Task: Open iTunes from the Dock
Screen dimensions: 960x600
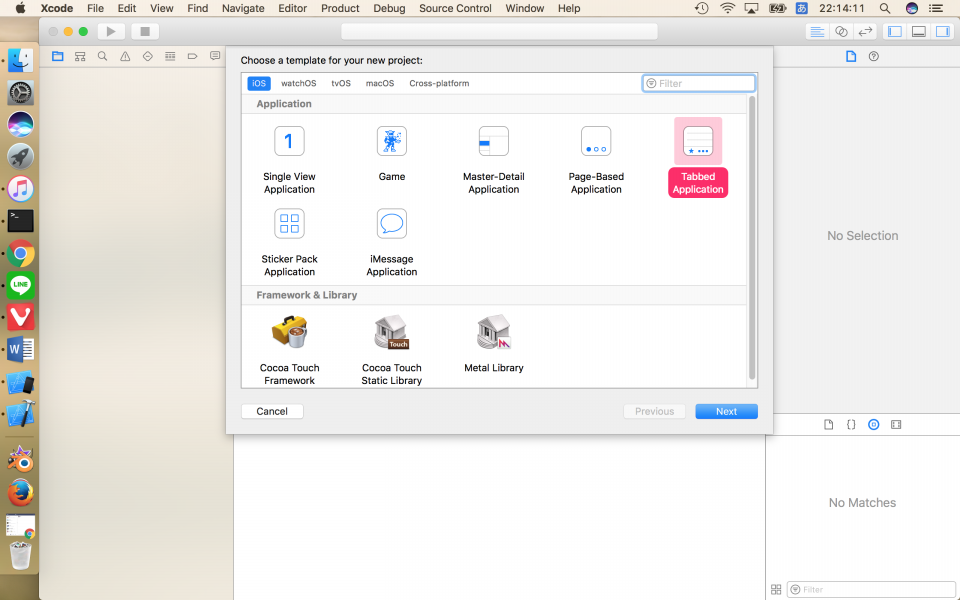Action: [x=20, y=189]
